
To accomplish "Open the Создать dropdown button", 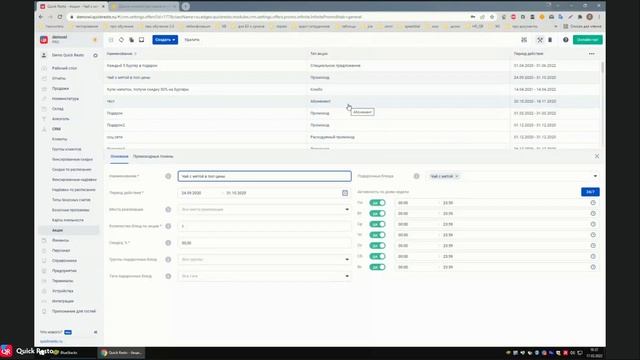I will (165, 40).
